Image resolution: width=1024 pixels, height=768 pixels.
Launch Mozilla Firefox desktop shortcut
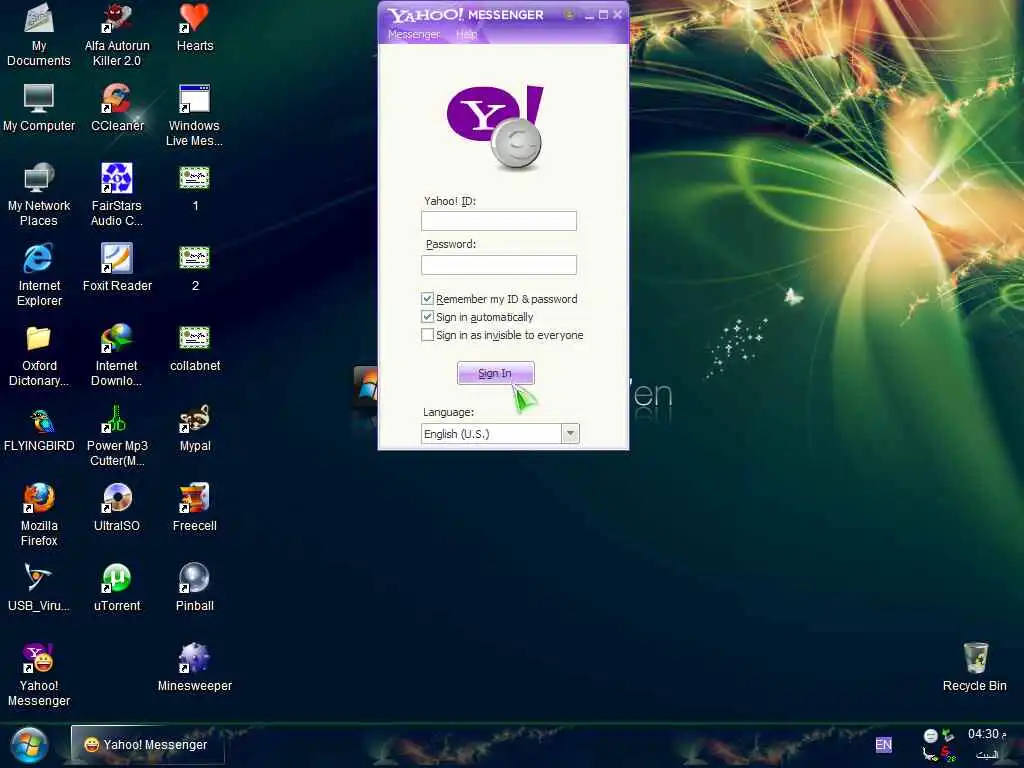[x=39, y=515]
